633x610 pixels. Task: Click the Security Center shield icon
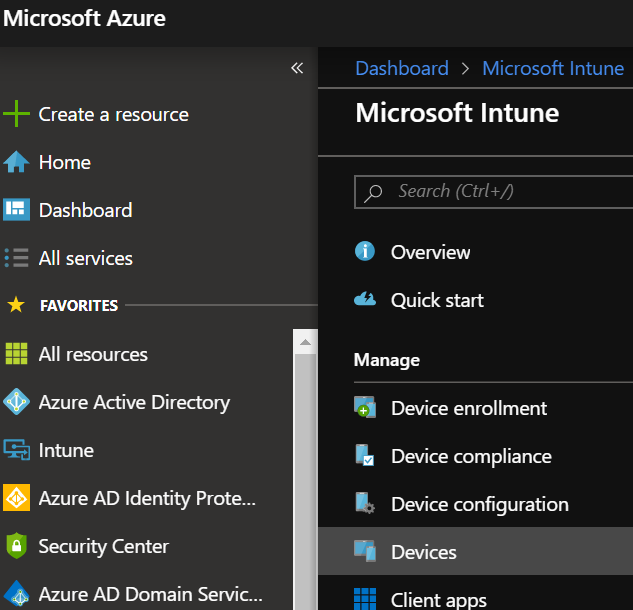17,546
